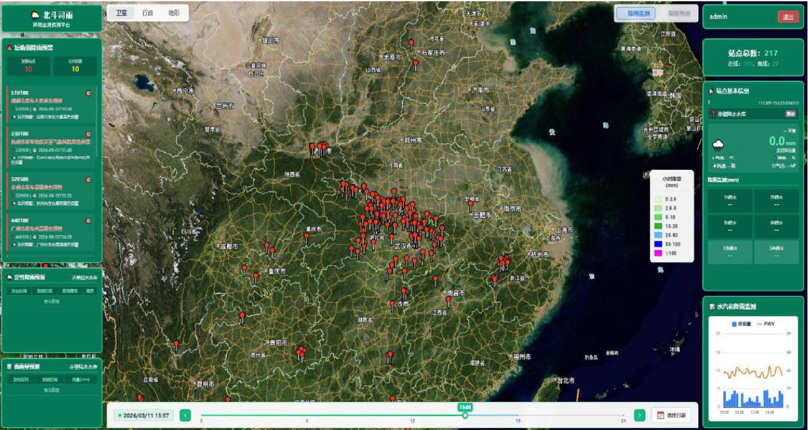
Task: Click the map marker near 长沙市
Action: (393, 305)
